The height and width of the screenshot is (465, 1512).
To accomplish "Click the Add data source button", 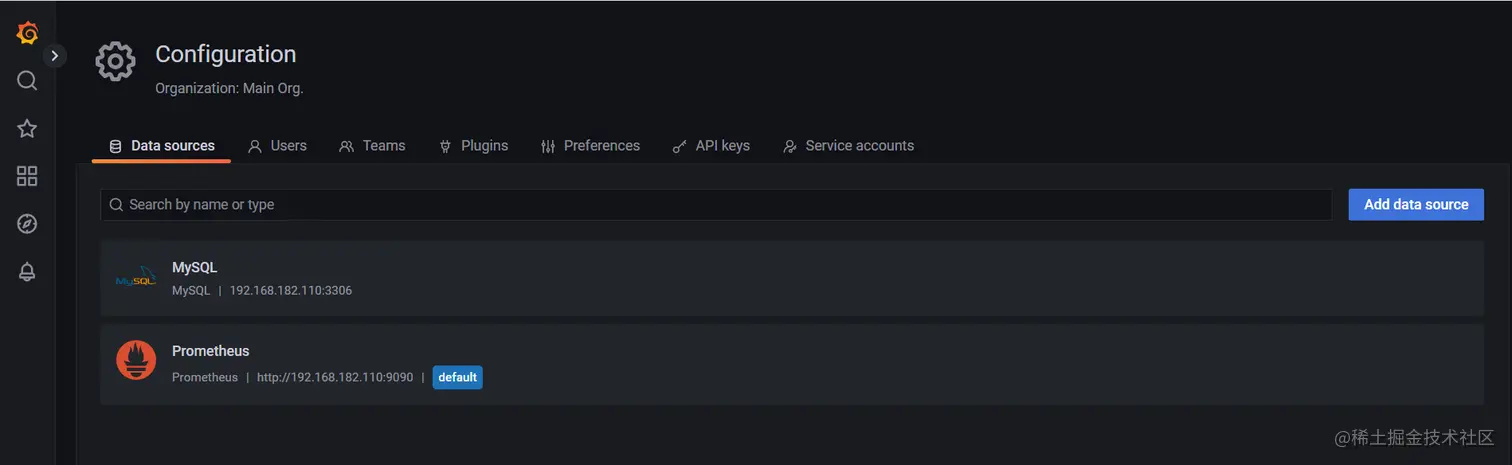I will coord(1416,204).
